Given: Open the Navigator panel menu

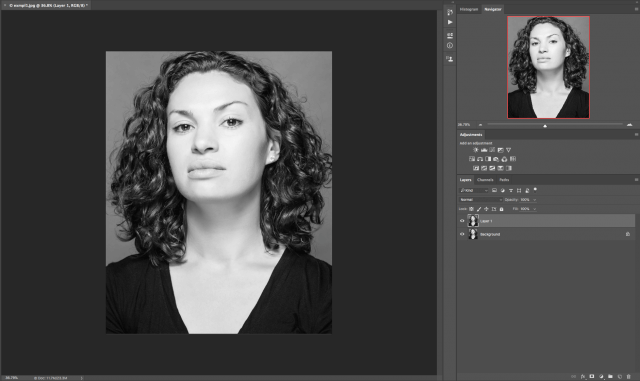Looking at the screenshot, I should (636, 9).
